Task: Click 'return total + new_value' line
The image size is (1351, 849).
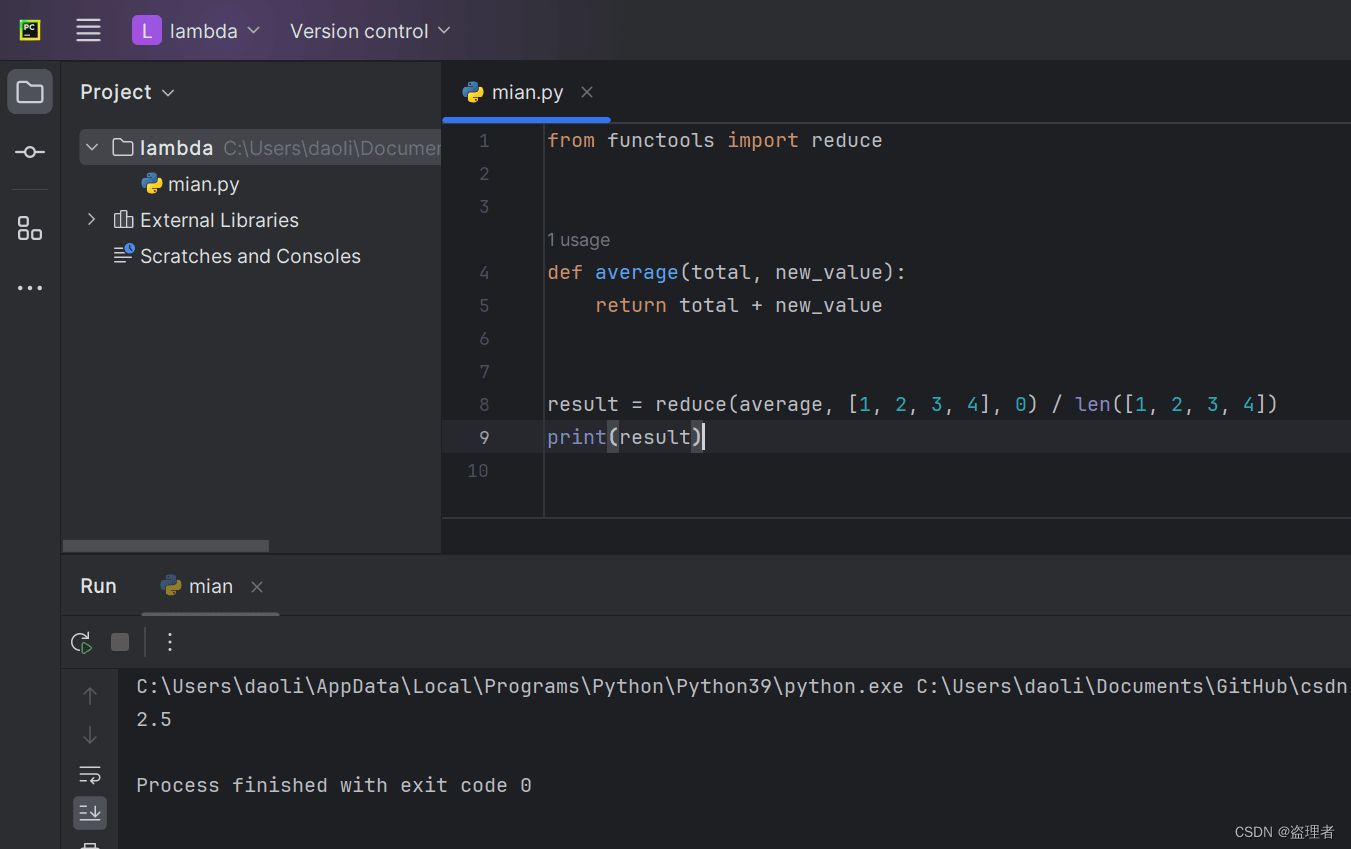Action: tap(739, 305)
